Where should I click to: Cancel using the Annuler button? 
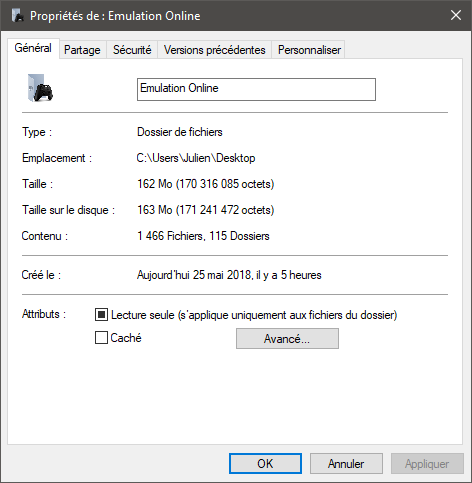[x=346, y=463]
